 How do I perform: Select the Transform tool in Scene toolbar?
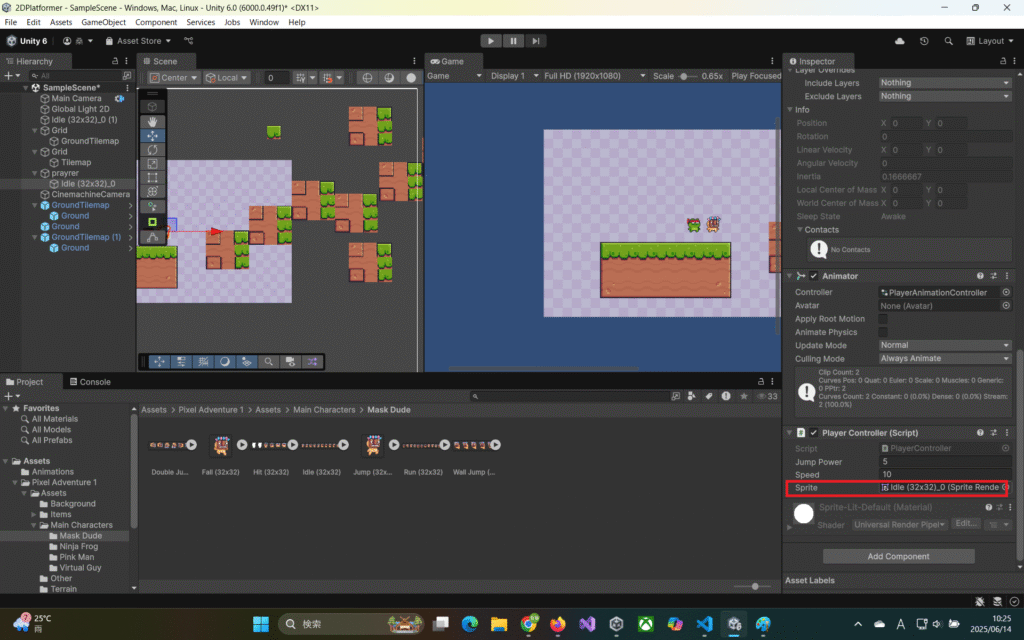[x=152, y=191]
